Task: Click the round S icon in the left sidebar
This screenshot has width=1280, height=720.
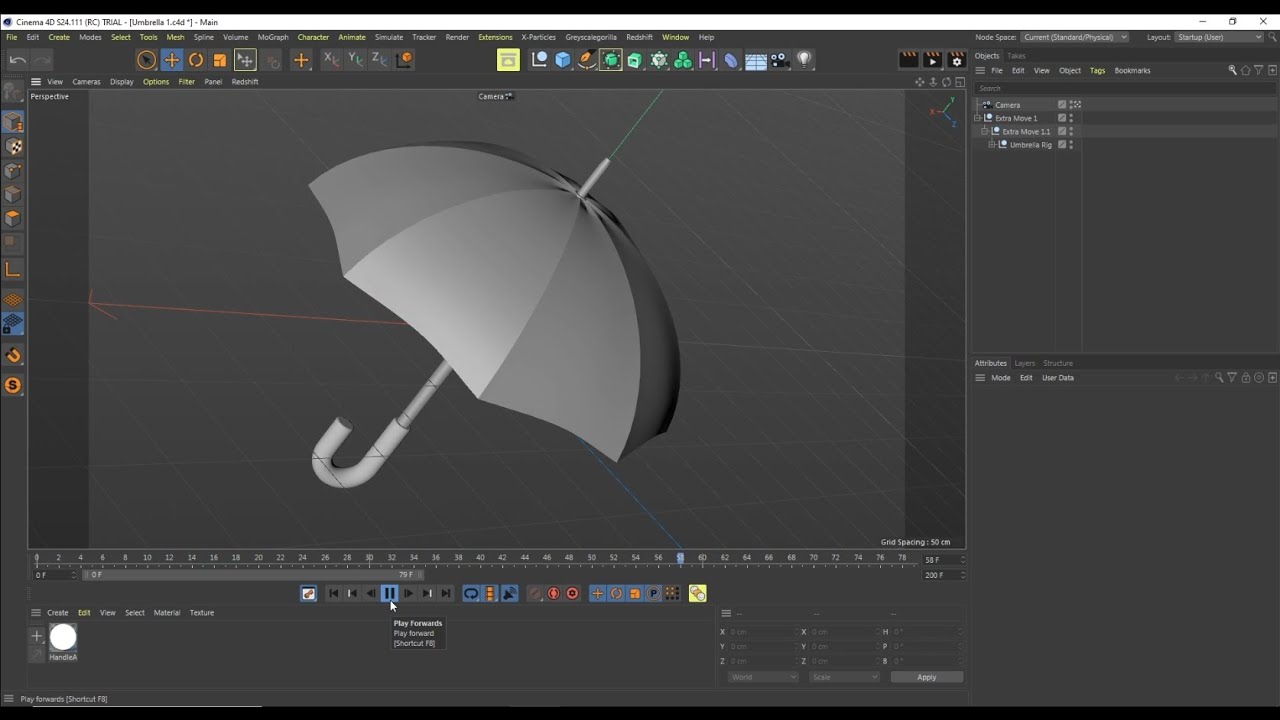Action: point(13,385)
